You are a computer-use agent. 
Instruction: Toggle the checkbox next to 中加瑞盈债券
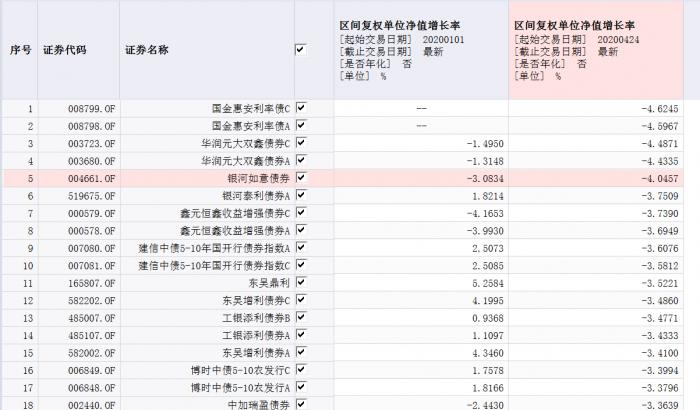pyautogui.click(x=300, y=405)
